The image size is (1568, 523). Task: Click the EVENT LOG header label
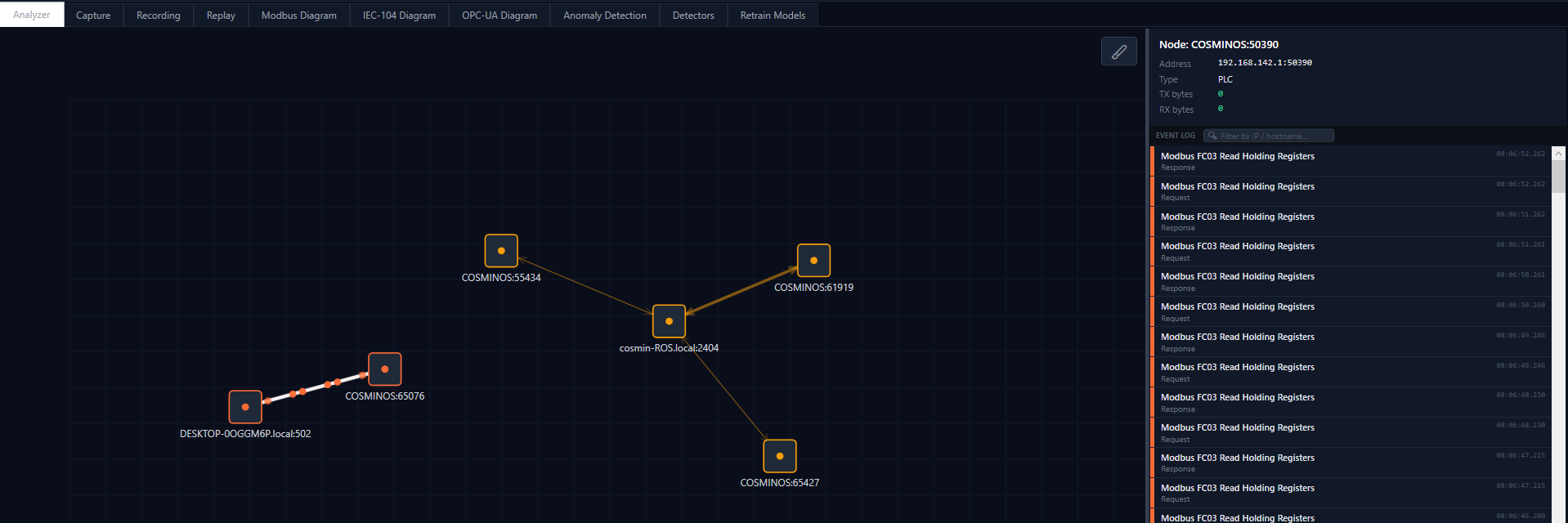coord(1176,136)
